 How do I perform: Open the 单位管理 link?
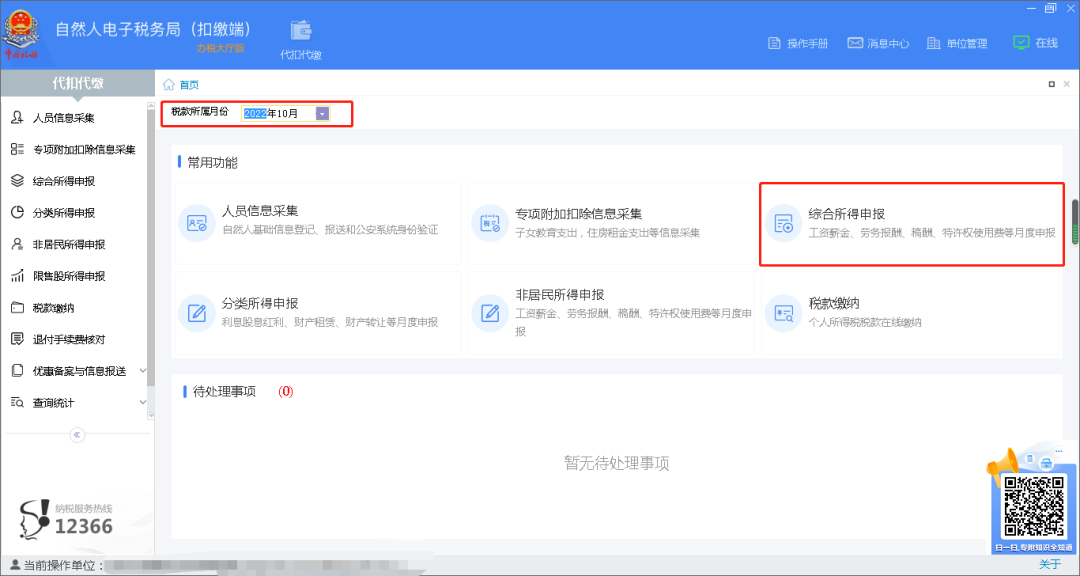pos(967,43)
